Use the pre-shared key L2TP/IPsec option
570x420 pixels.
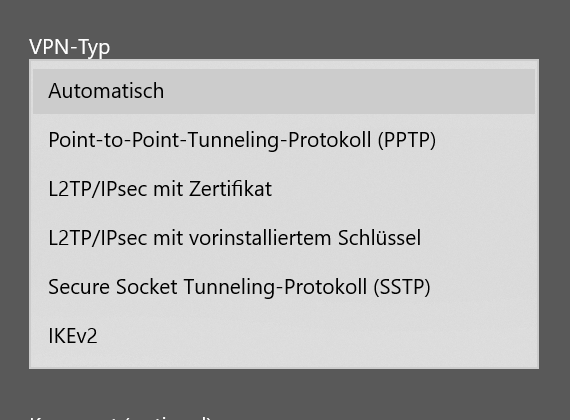click(x=284, y=238)
